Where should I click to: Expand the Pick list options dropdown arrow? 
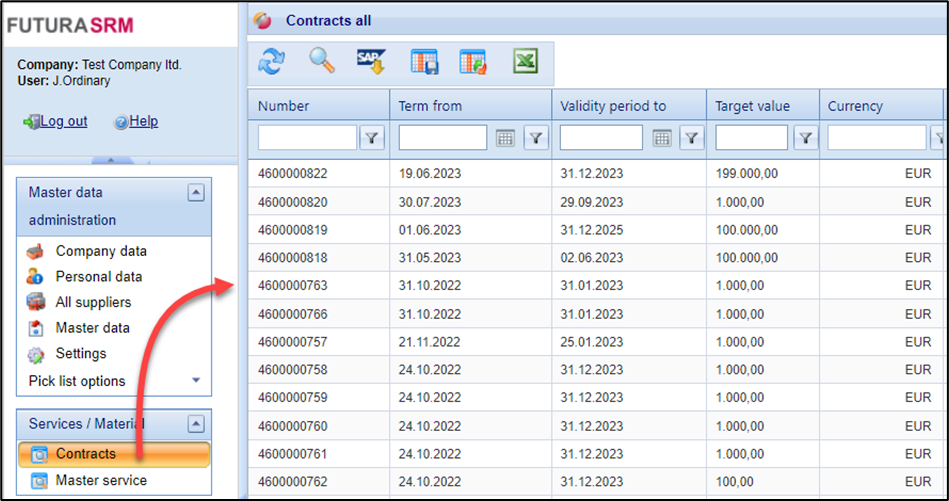[196, 381]
